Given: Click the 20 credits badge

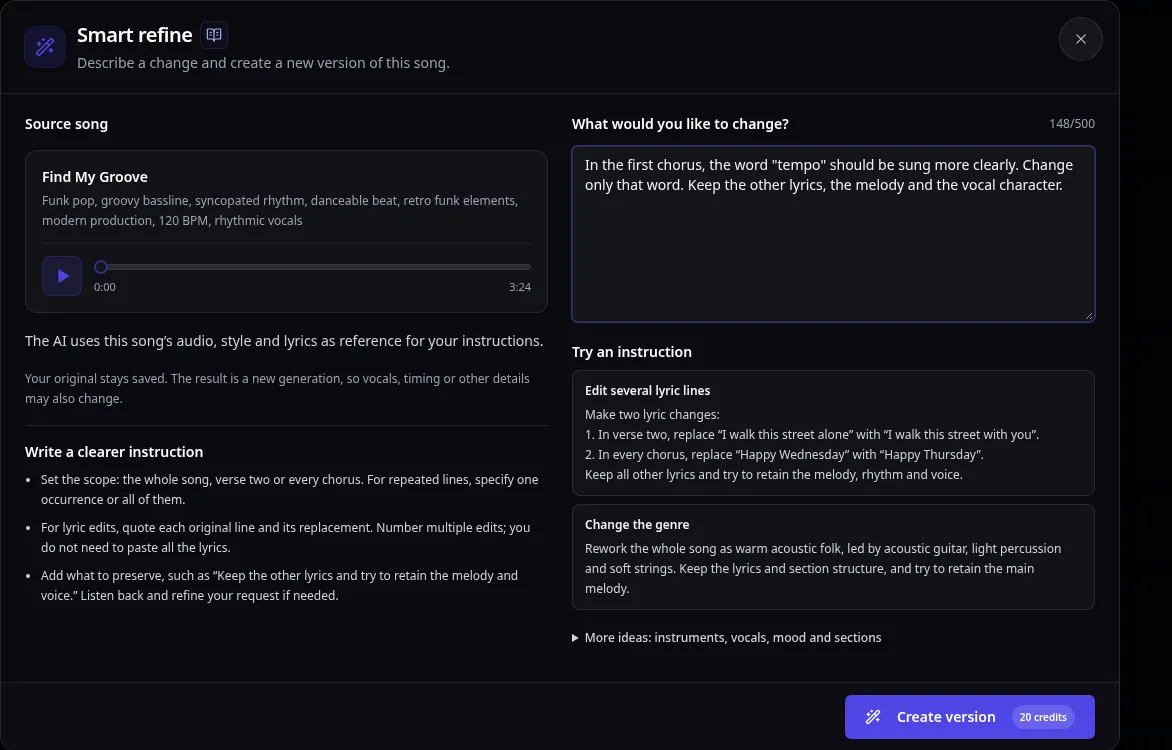Looking at the screenshot, I should [x=1043, y=717].
